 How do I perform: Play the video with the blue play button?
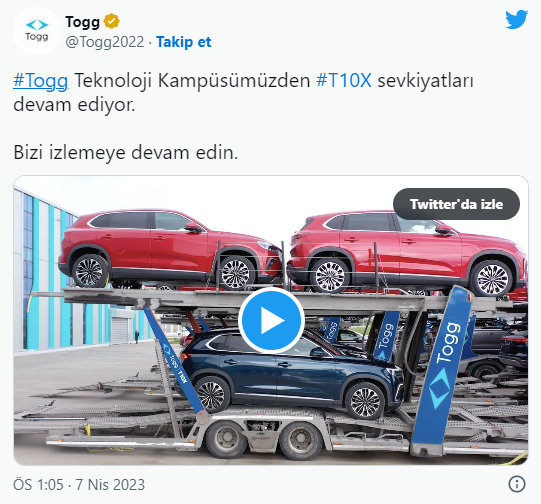(271, 320)
